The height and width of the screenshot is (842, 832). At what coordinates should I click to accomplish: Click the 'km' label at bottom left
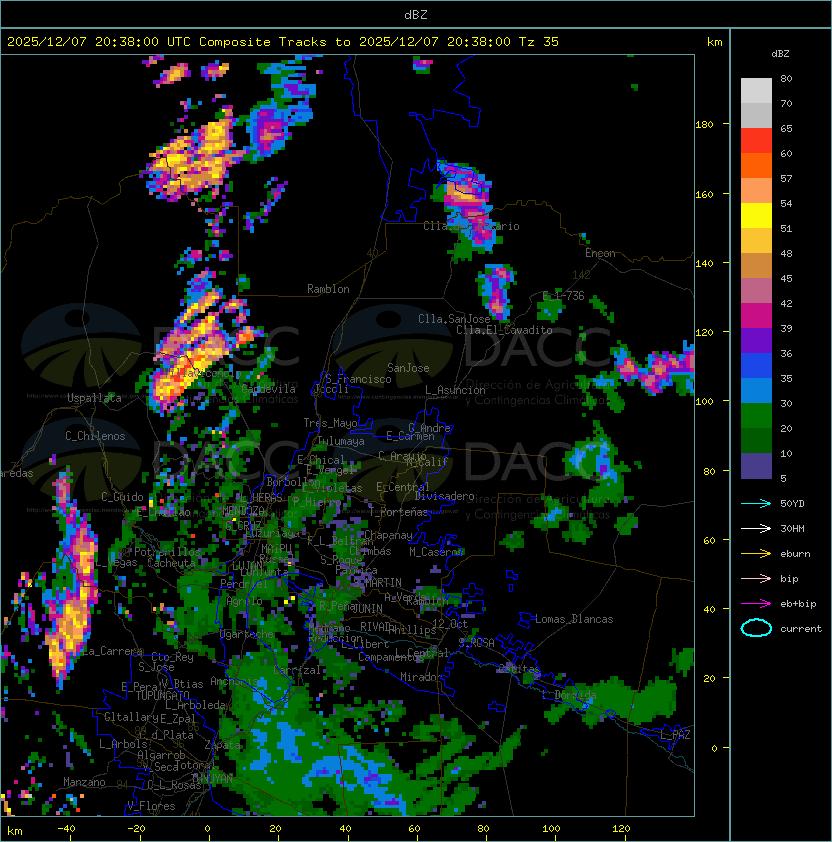(15, 831)
